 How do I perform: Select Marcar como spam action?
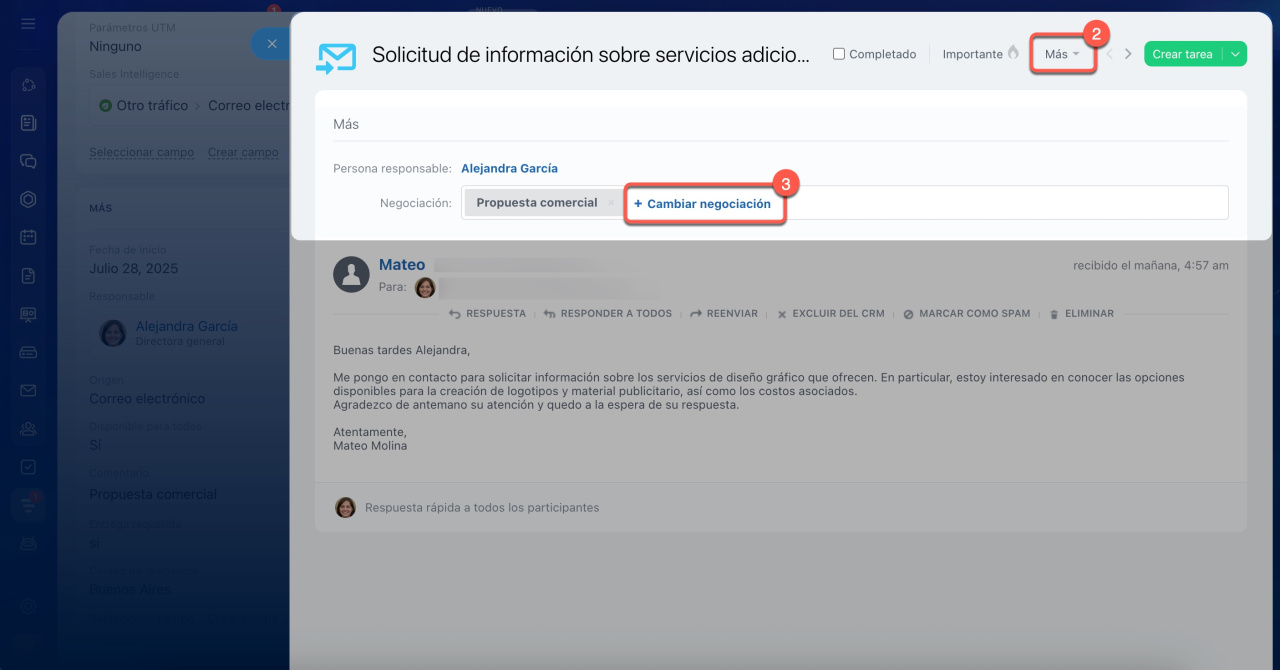pos(966,313)
